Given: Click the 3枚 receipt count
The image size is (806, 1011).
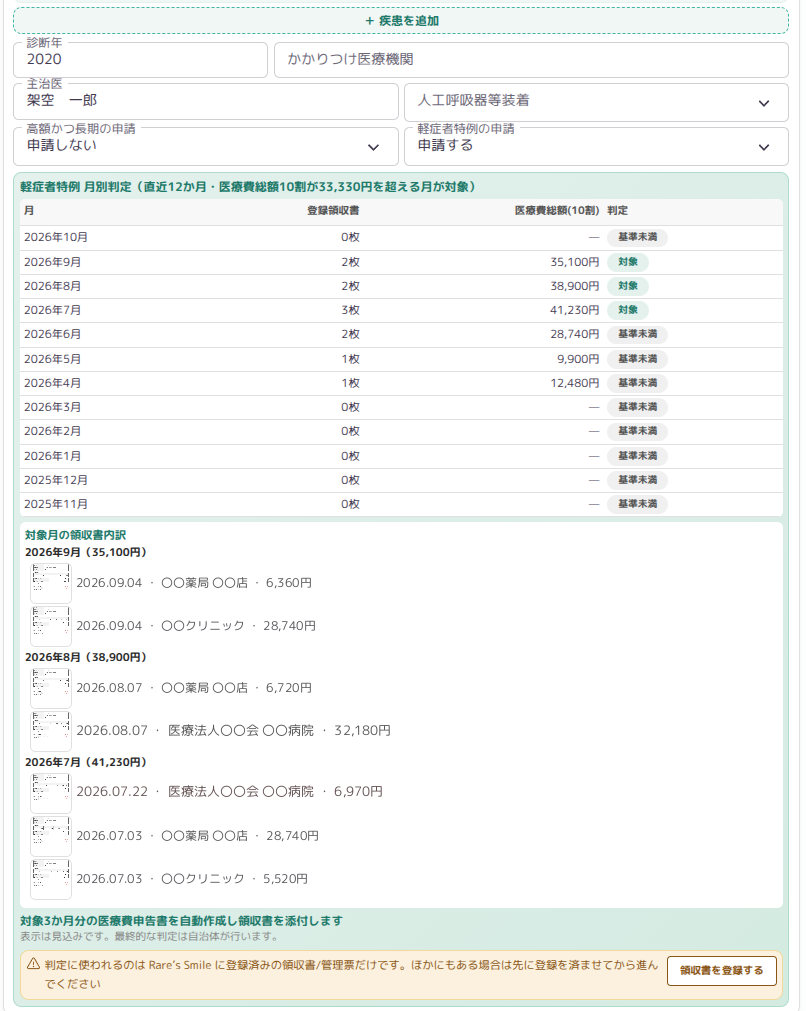Looking at the screenshot, I should 350,310.
